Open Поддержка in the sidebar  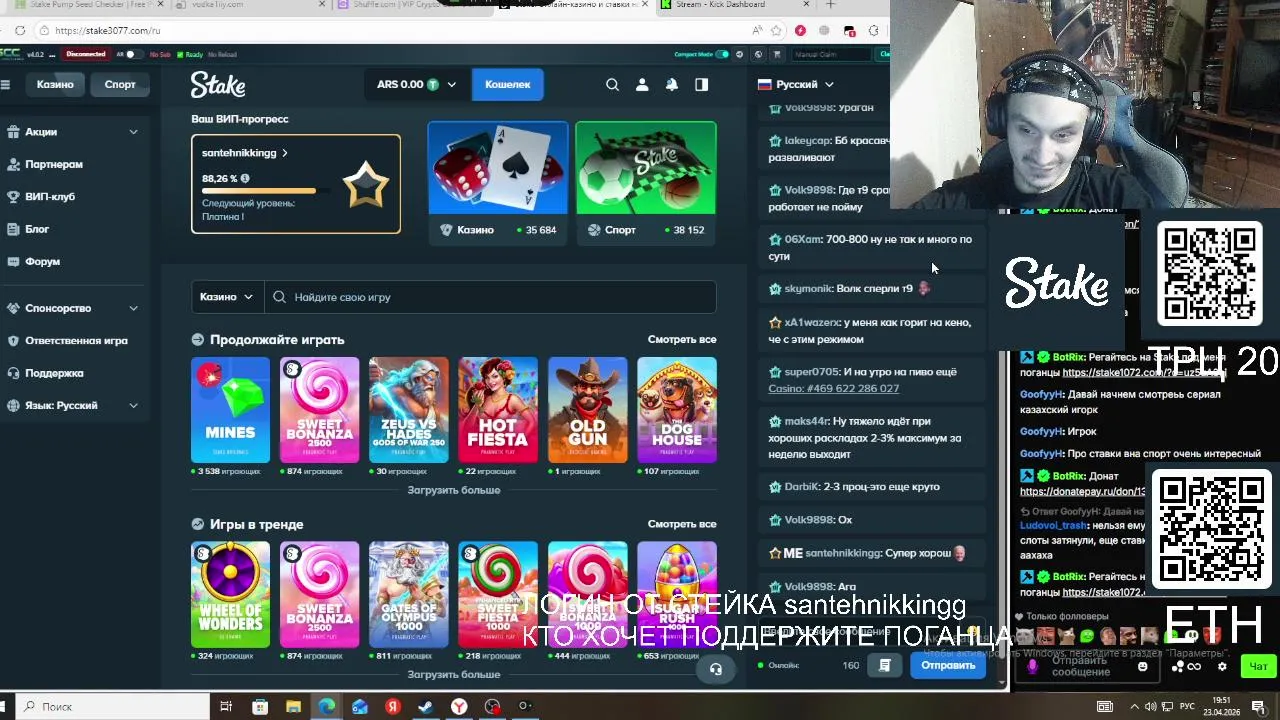click(x=54, y=373)
